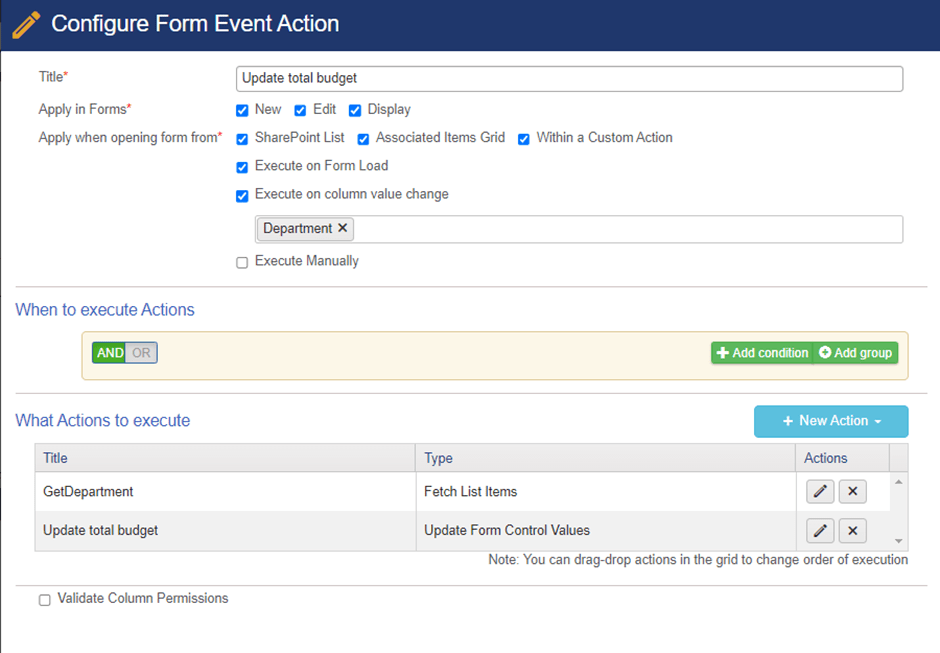Click the actions grid scroll down arrow

point(899,540)
